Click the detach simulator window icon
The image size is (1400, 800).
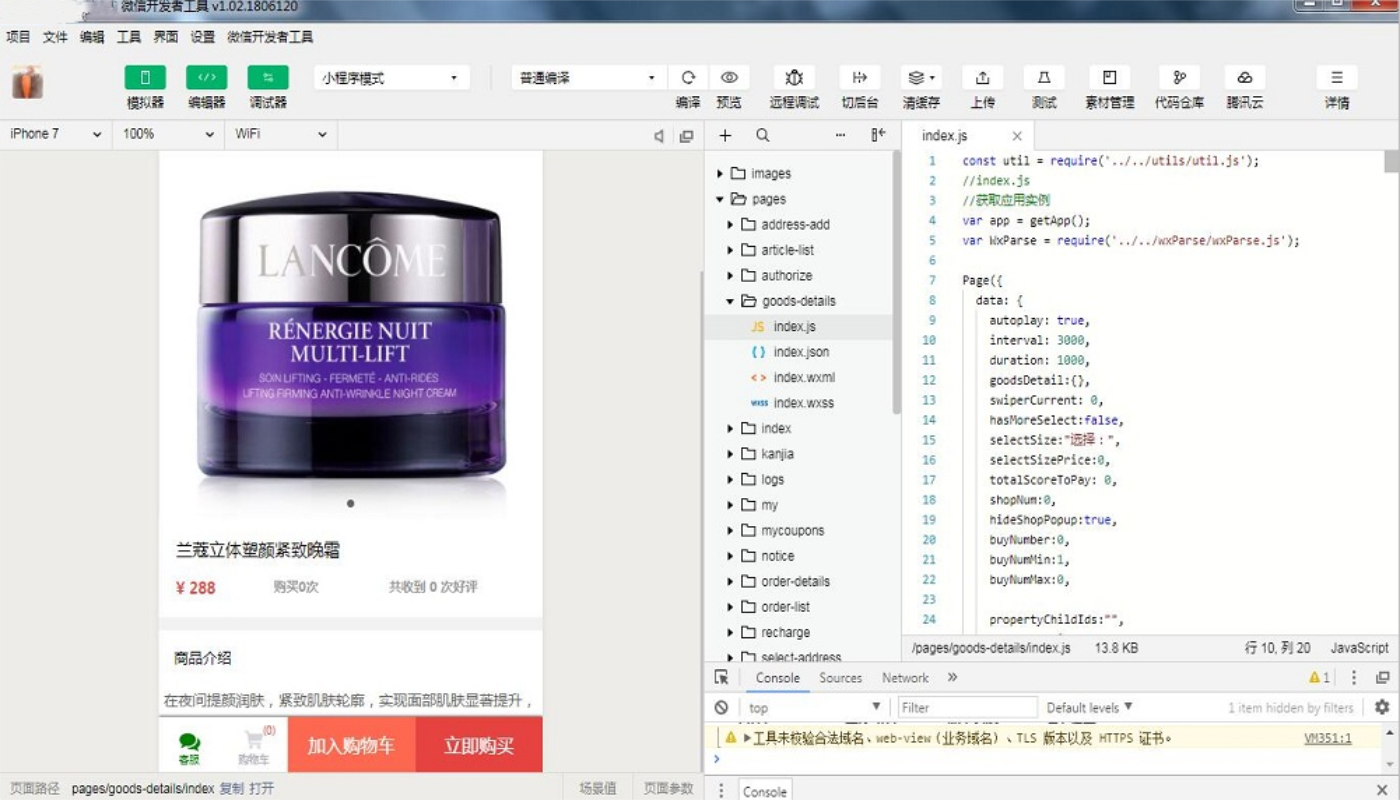coord(686,135)
